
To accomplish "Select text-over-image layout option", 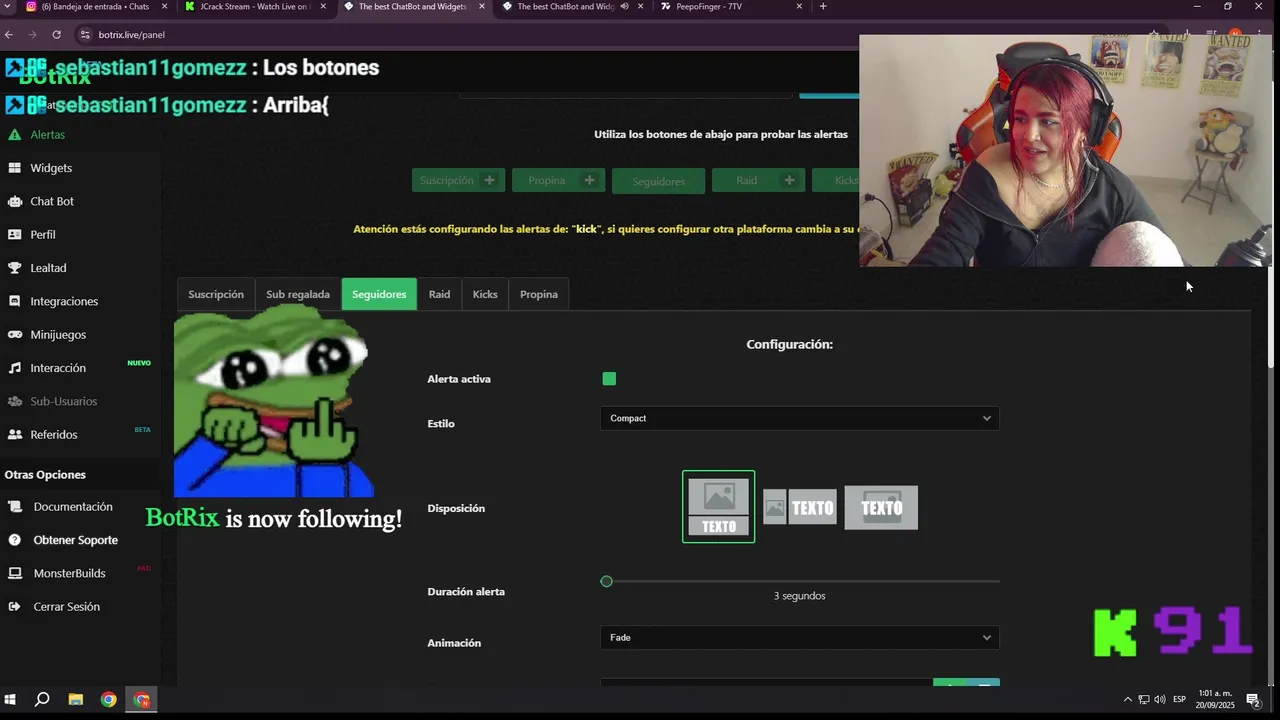I will (881, 507).
